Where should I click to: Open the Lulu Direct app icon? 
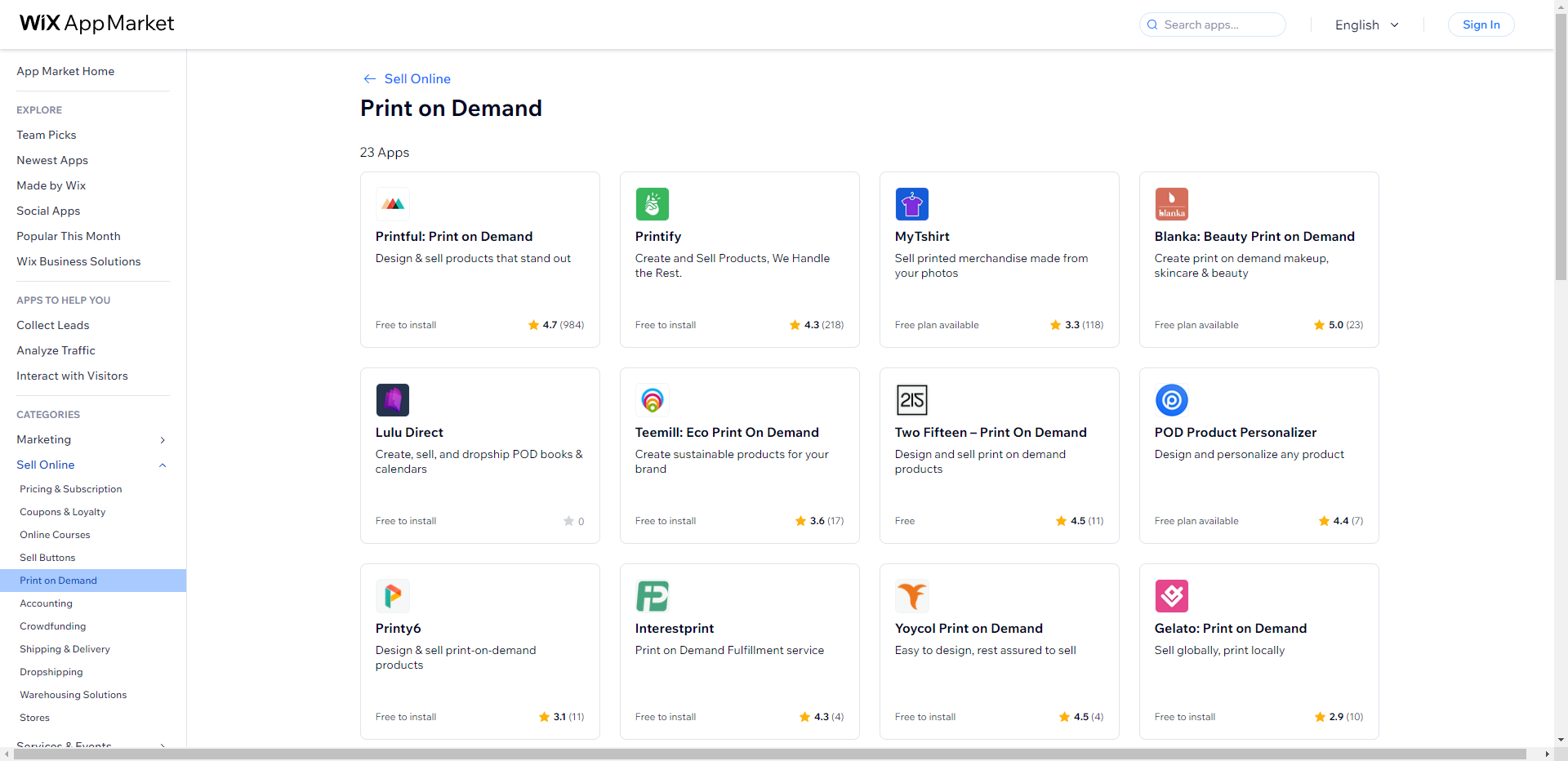(392, 400)
